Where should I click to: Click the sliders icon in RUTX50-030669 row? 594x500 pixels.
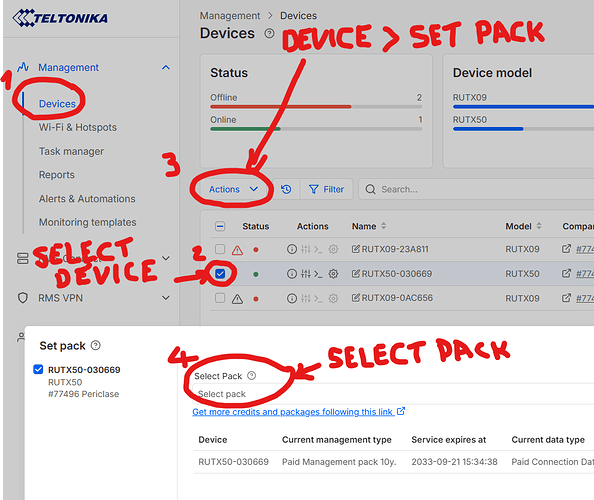306,273
